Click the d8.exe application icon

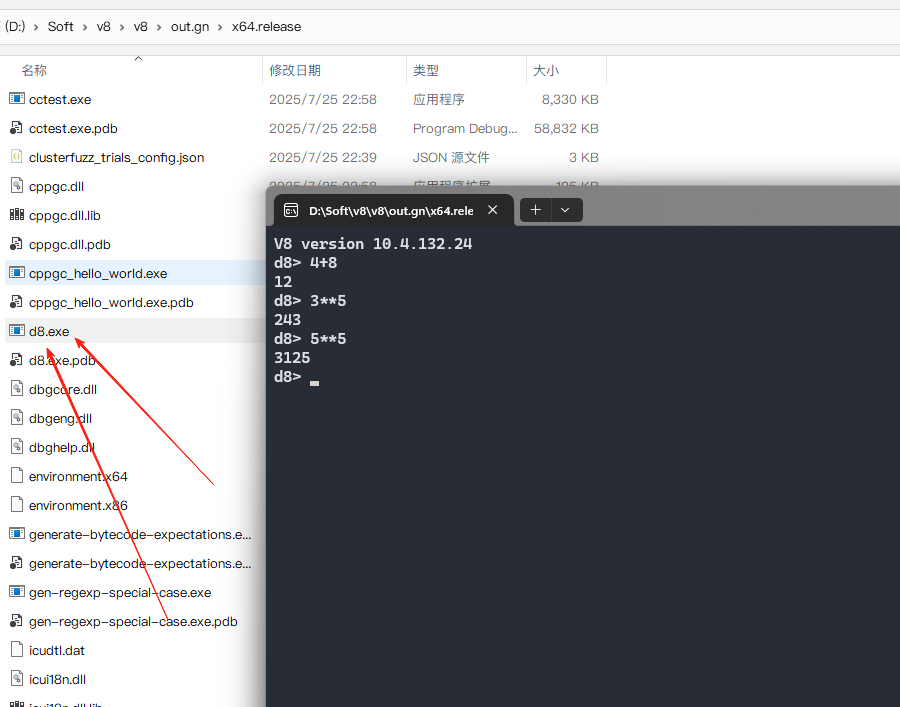(16, 331)
